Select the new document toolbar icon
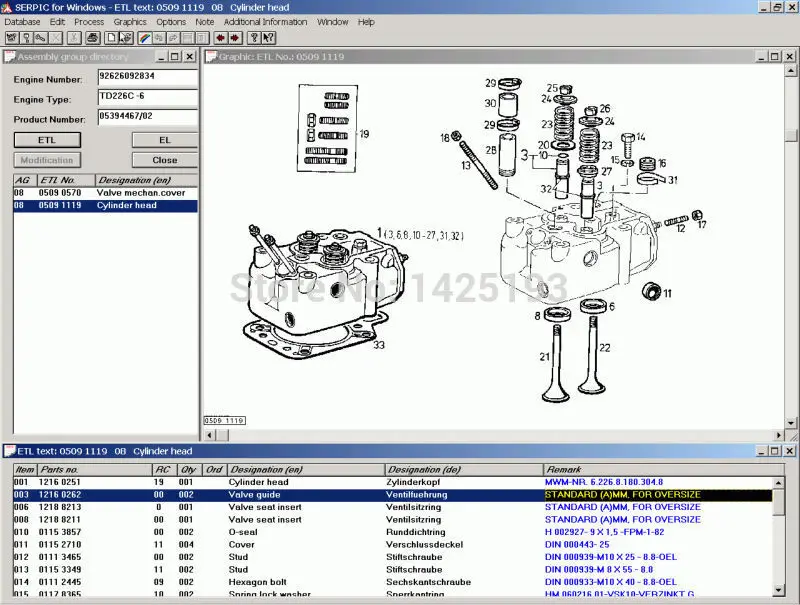The image size is (800, 605). (x=111, y=38)
